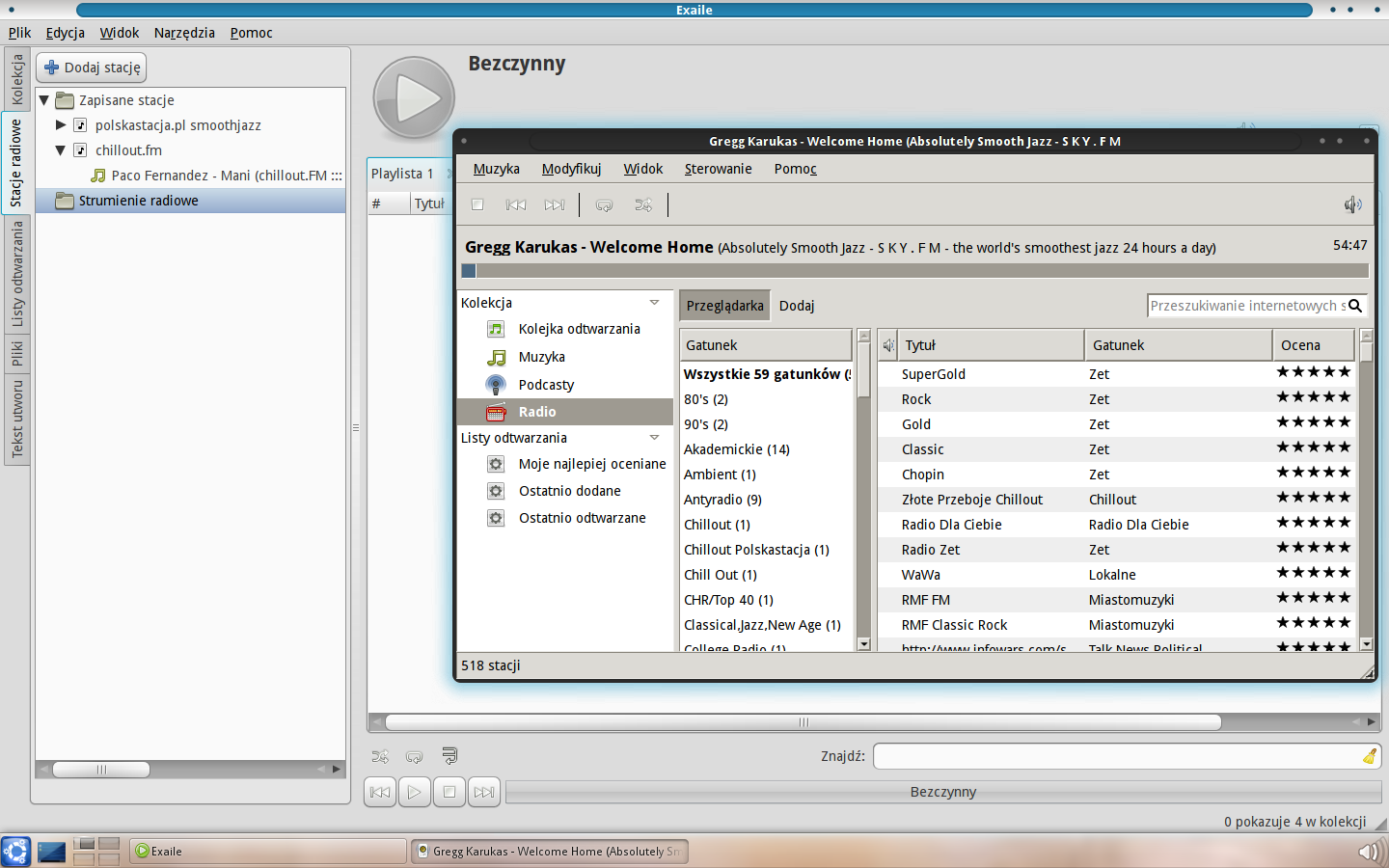Screen dimensions: 1389x868
Task: Click the search magnifier icon
Action: (x=1355, y=306)
